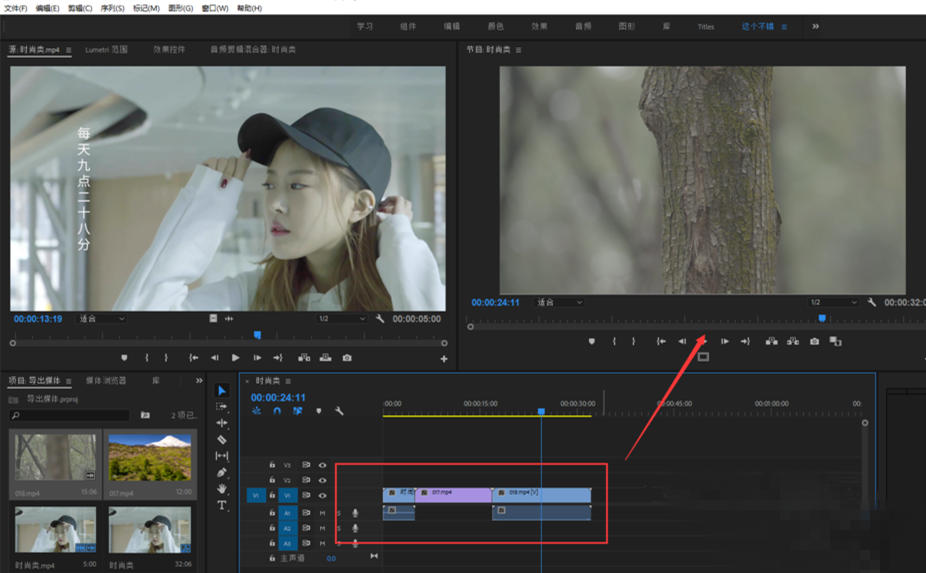Image resolution: width=926 pixels, height=573 pixels.
Task: Toggle lock on the V3 track
Action: click(272, 465)
